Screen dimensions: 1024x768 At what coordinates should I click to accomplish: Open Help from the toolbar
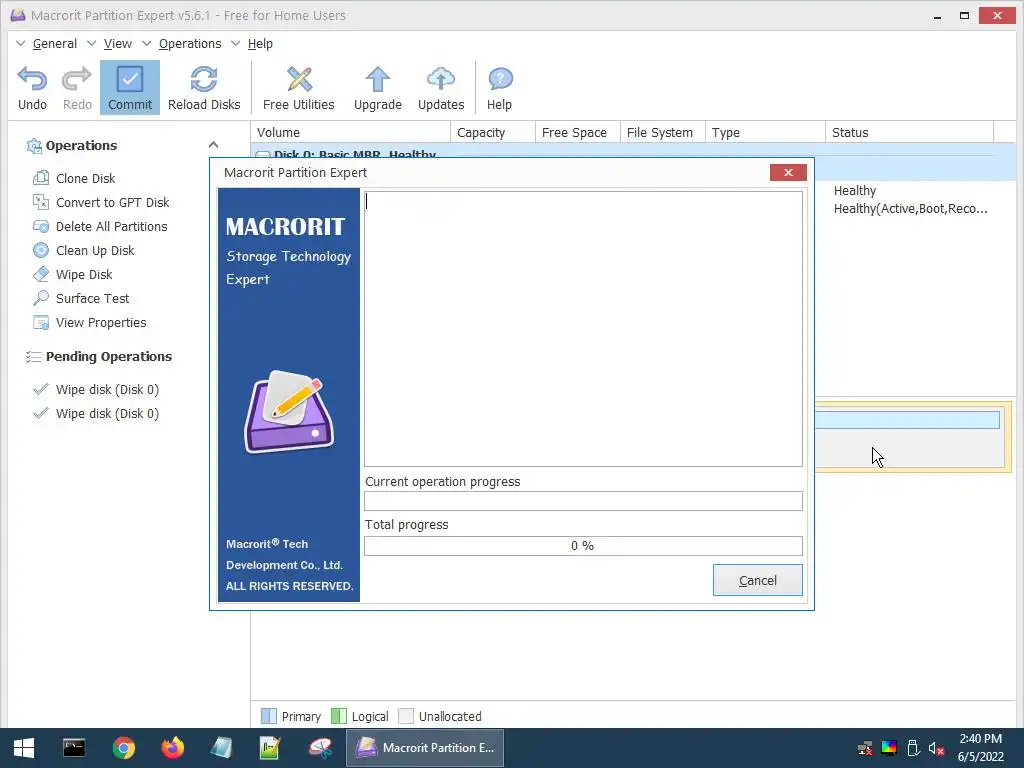[500, 88]
